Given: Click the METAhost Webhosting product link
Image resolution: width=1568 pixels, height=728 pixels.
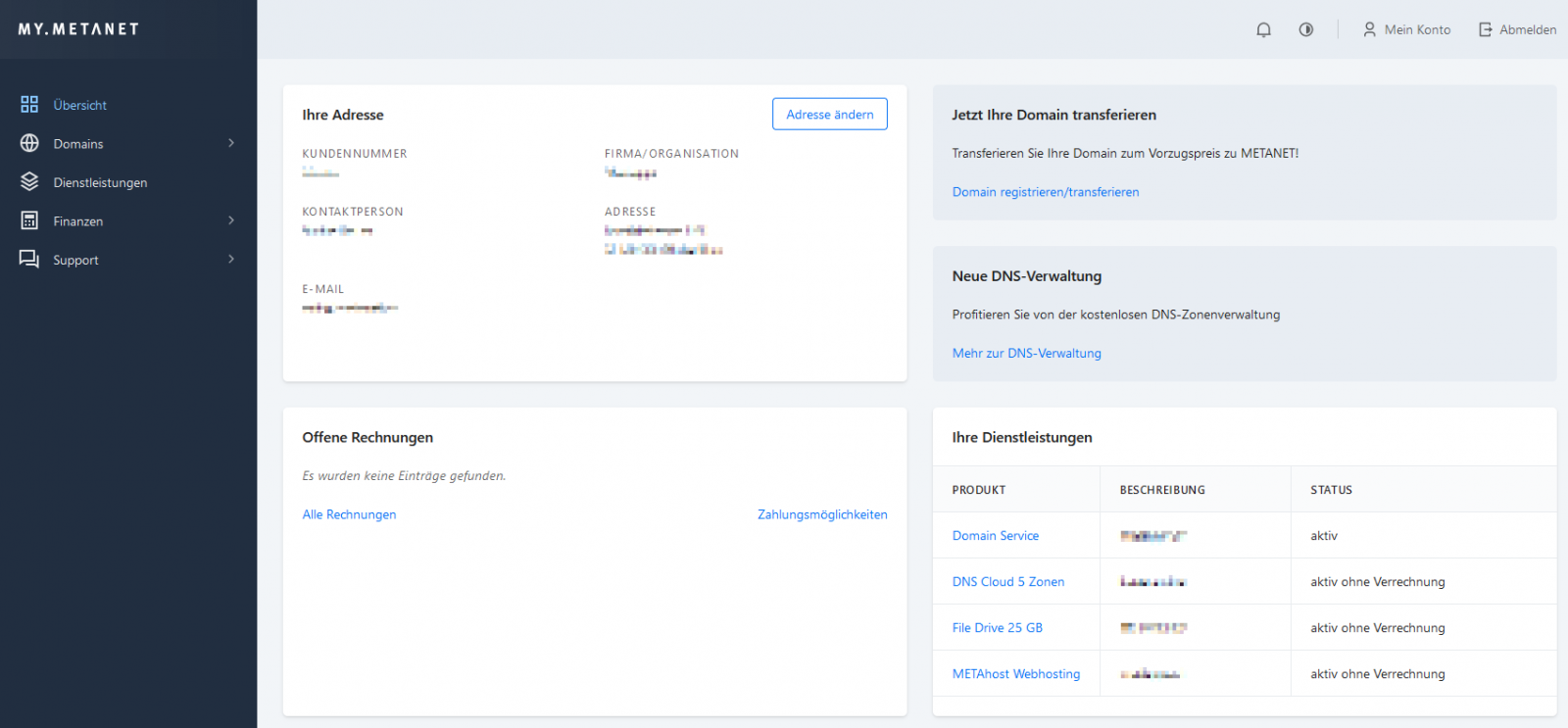Looking at the screenshot, I should (x=1015, y=674).
